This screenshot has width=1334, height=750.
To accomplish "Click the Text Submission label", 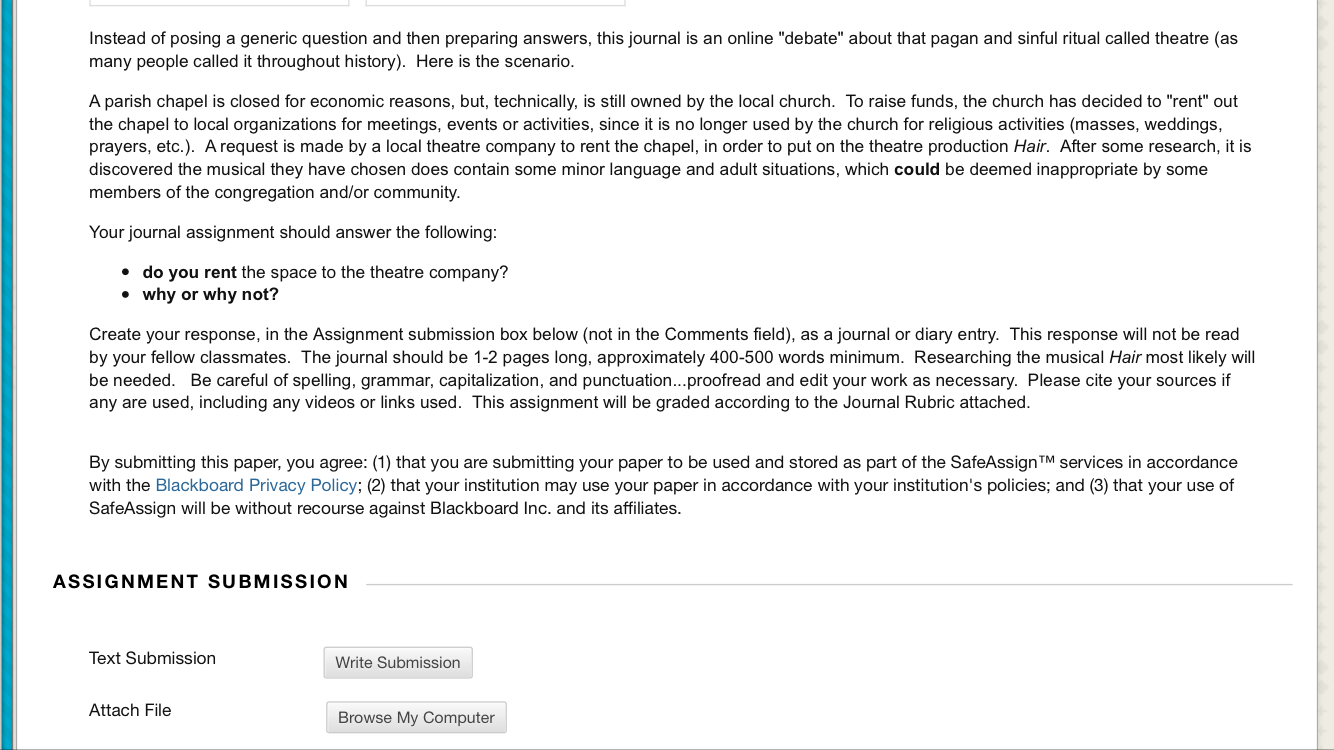I will coord(152,658).
